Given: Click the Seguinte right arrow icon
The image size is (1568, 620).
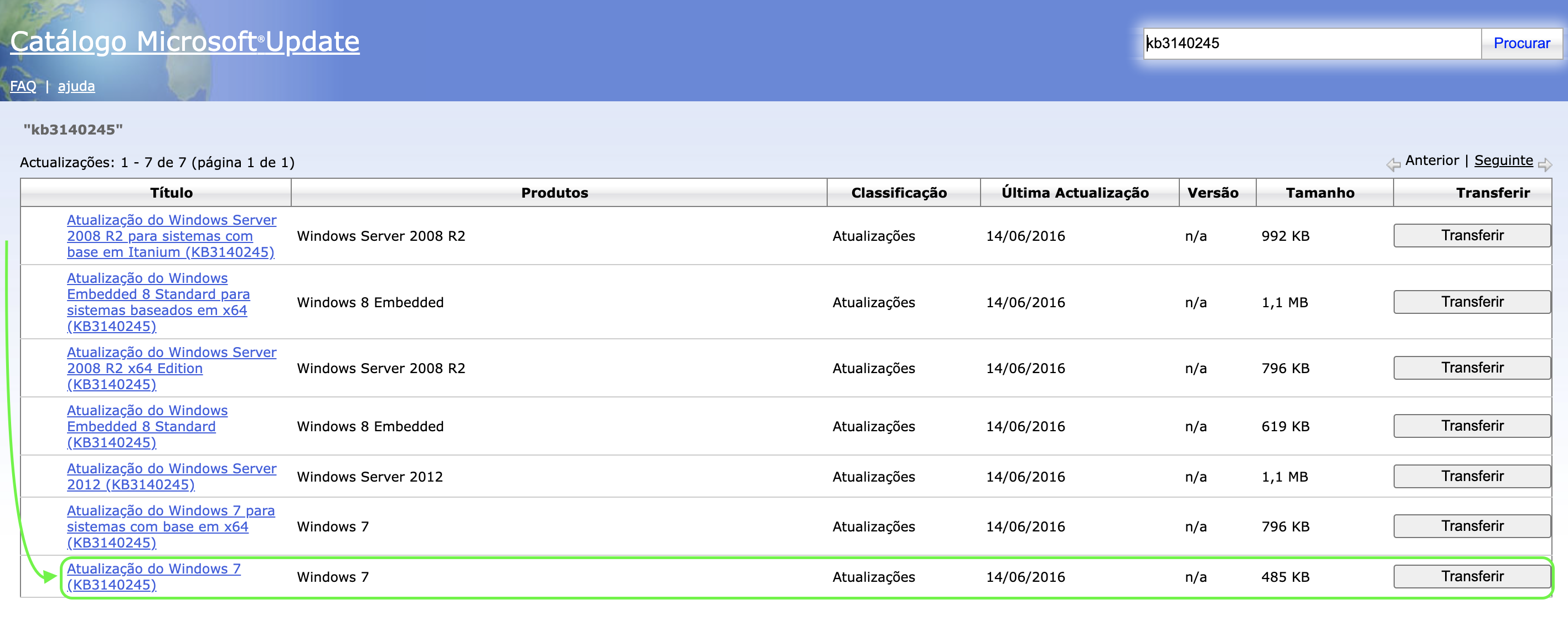Looking at the screenshot, I should click(x=1544, y=164).
